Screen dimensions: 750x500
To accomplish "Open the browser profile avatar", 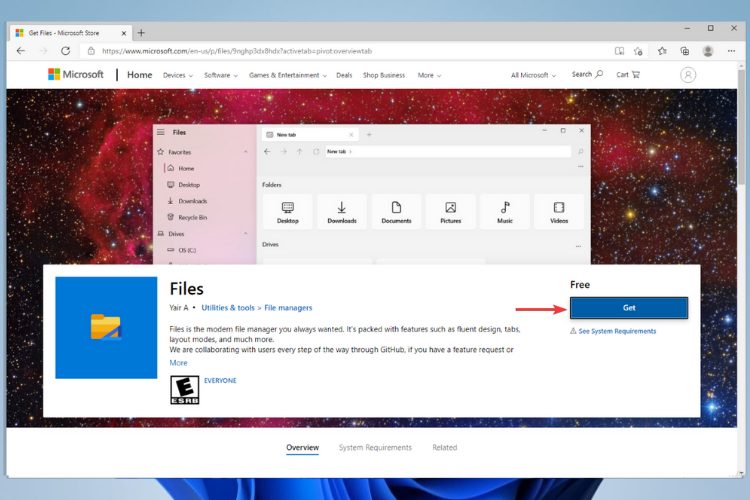I will (x=708, y=51).
